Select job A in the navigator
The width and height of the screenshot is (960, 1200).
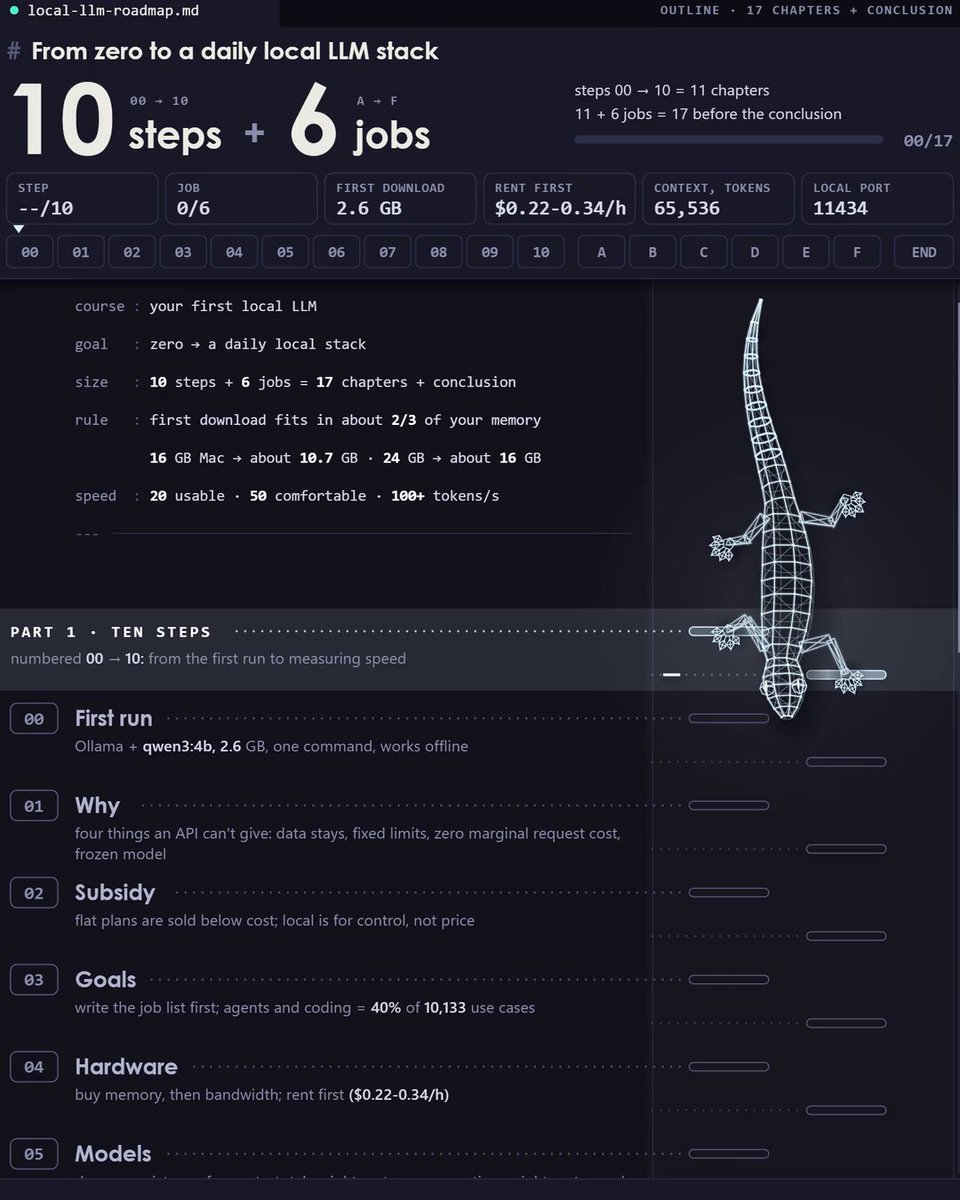[x=601, y=252]
